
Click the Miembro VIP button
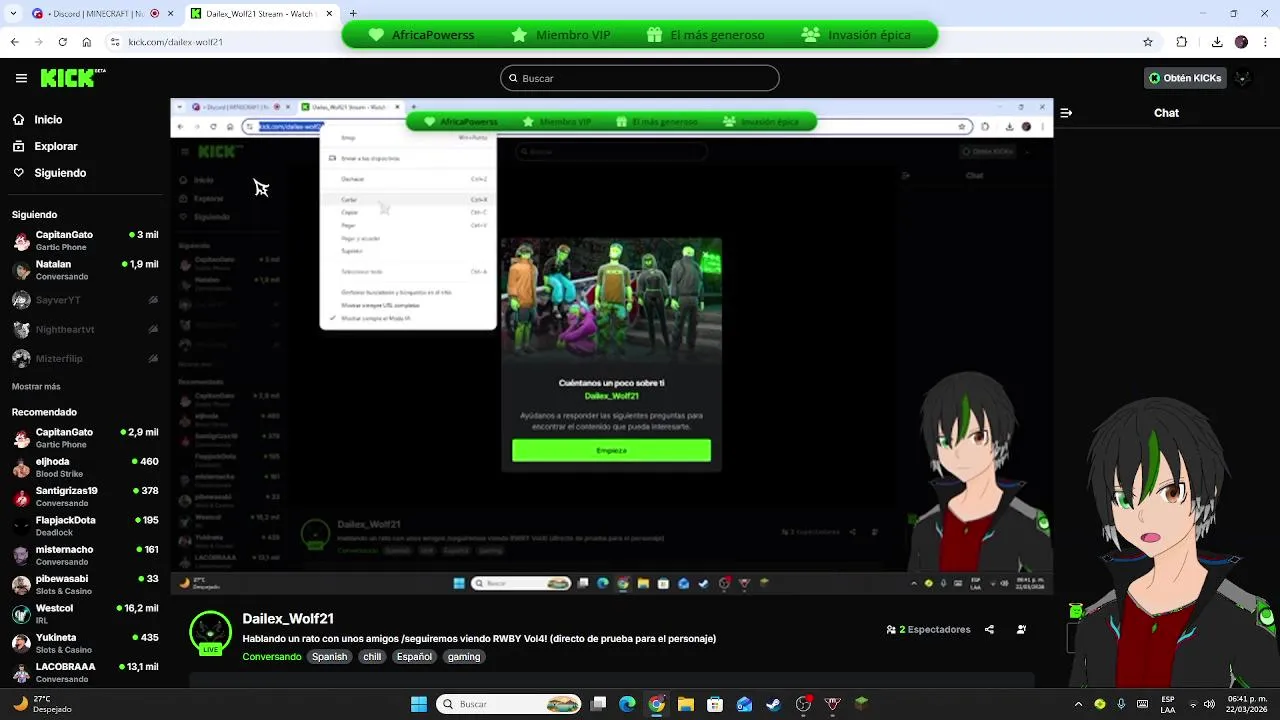[x=561, y=35]
